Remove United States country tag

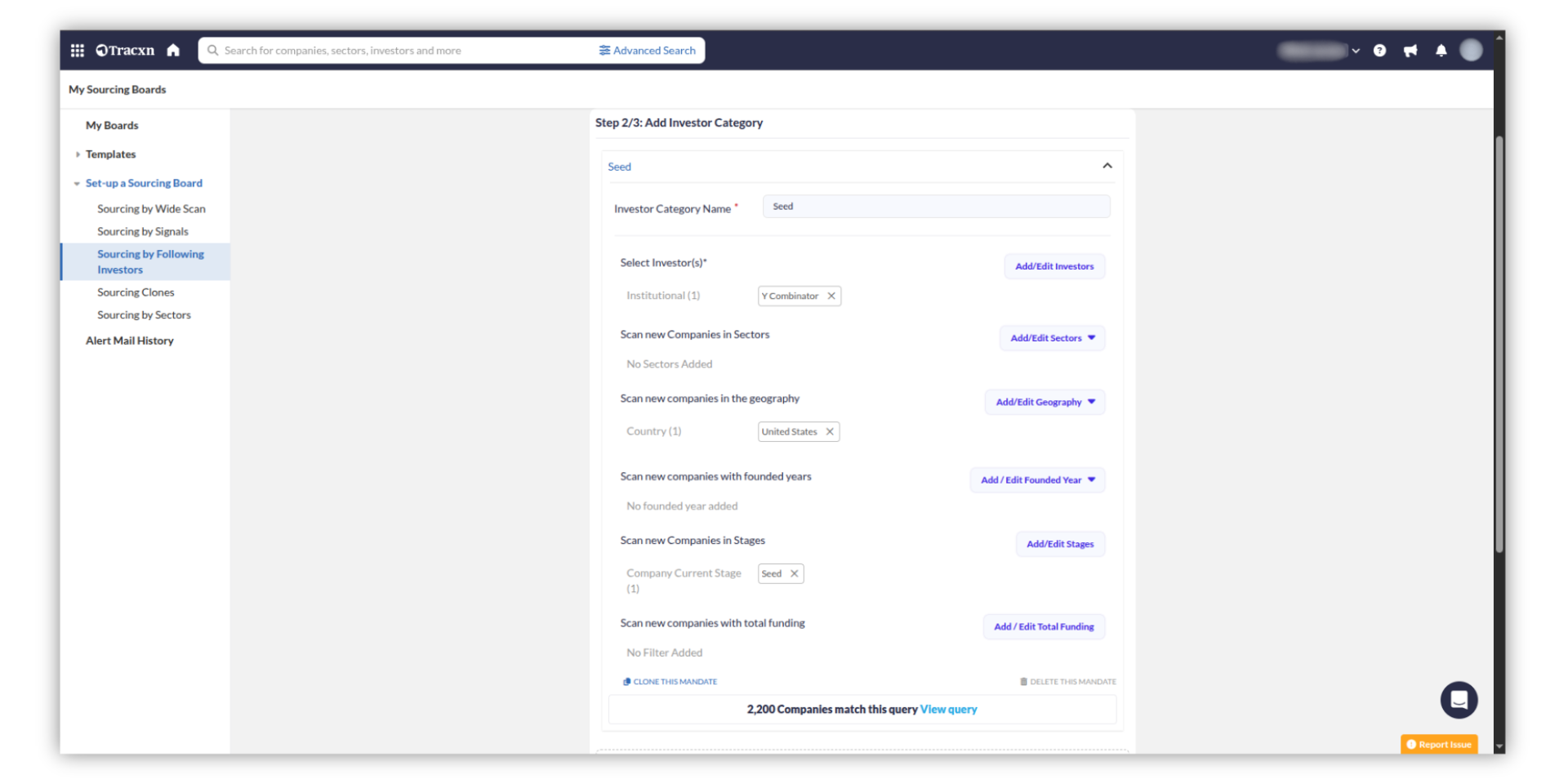tap(830, 432)
